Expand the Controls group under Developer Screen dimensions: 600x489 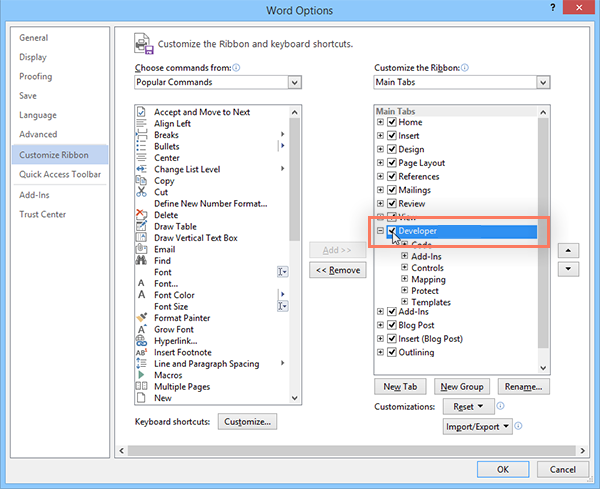[404, 268]
